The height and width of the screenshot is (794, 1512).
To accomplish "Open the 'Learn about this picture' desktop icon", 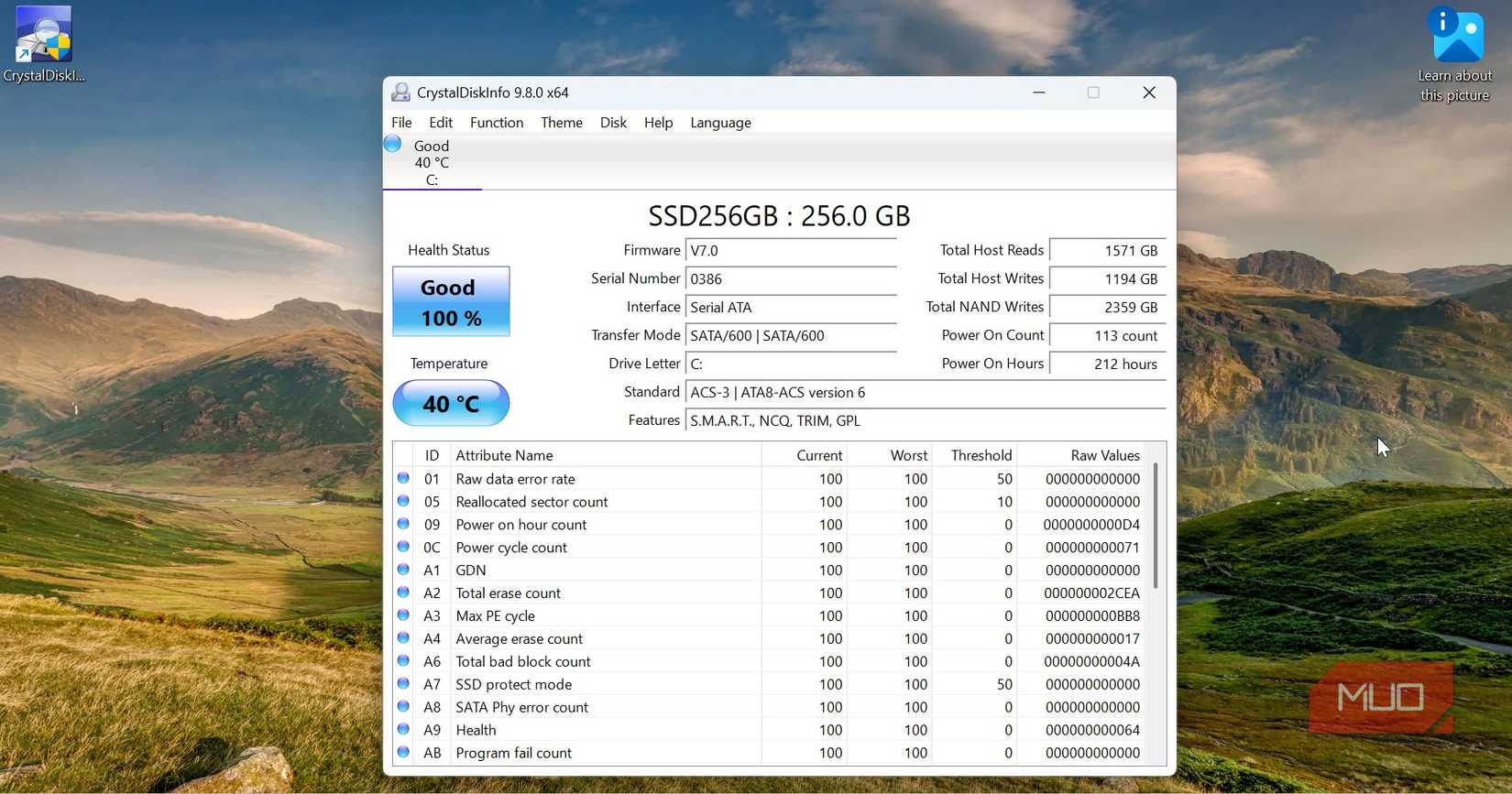I will 1454,55.
